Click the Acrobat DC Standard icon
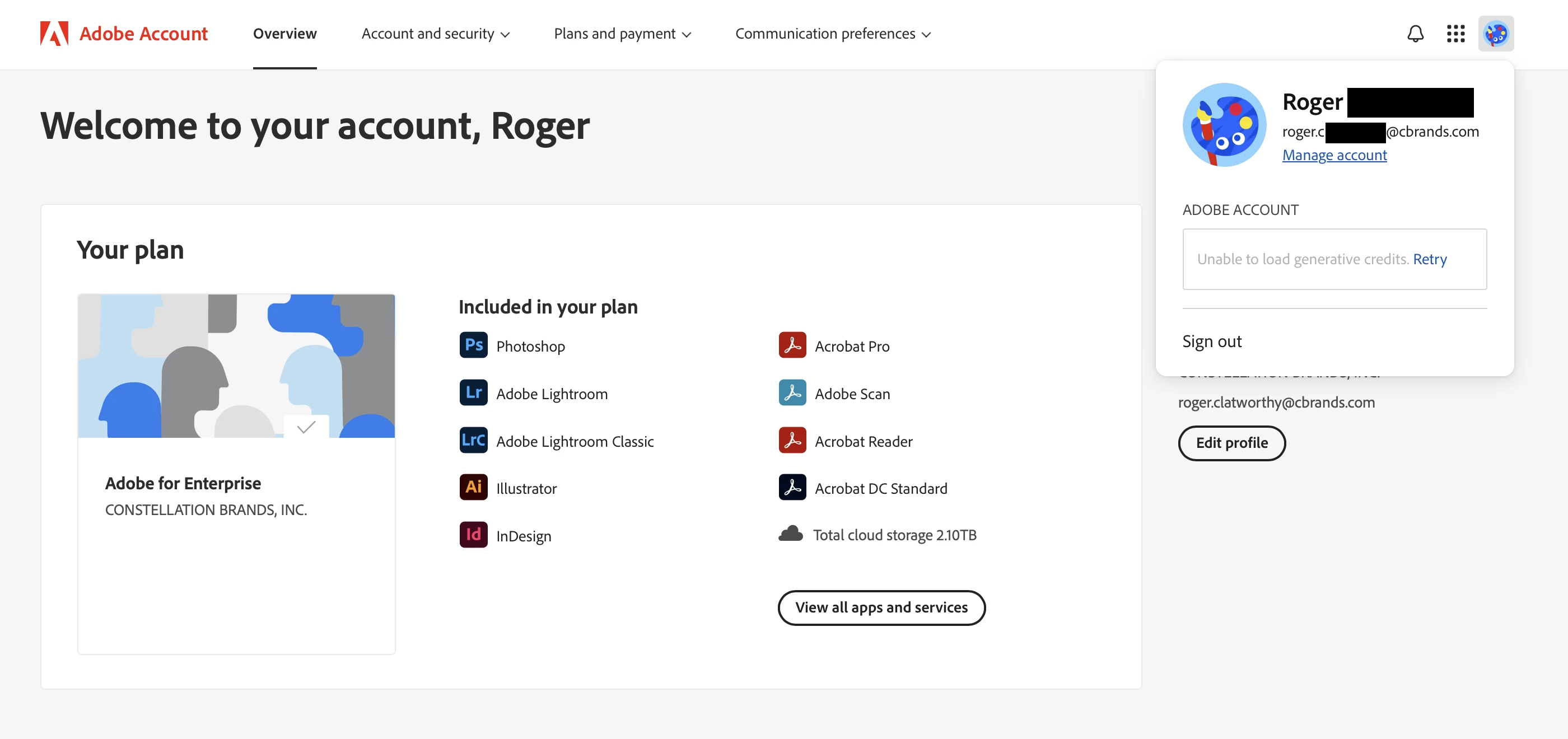Viewport: 1568px width, 739px height. coord(792,487)
